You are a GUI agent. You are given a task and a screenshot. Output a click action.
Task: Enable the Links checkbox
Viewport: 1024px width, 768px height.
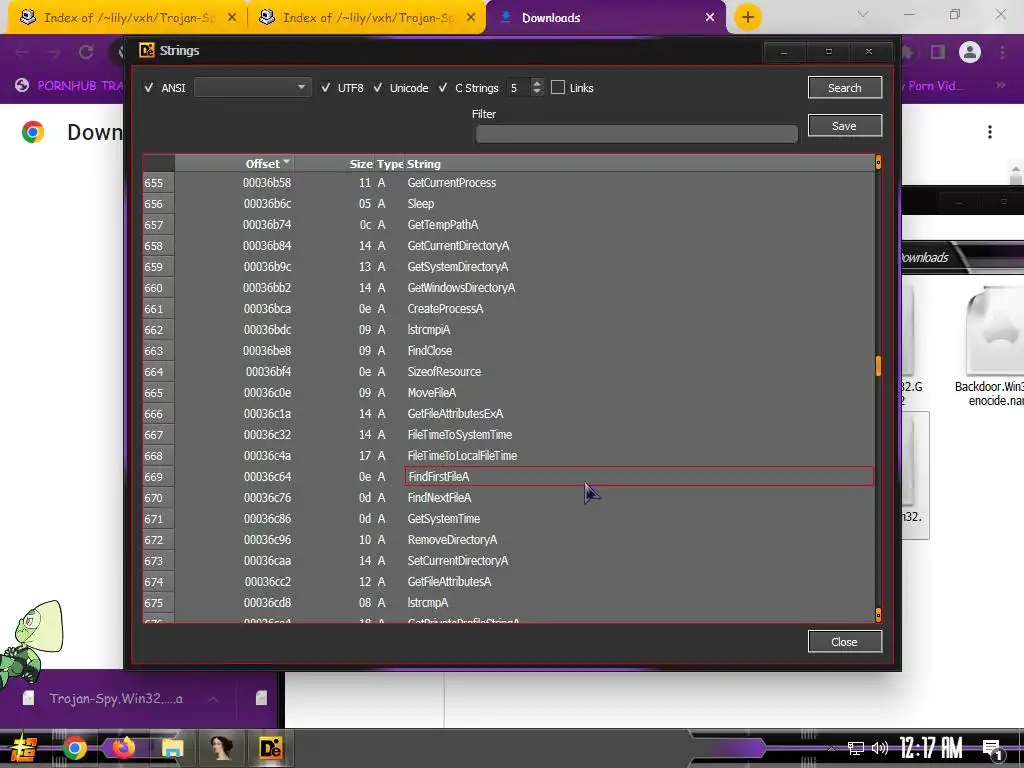[x=558, y=88]
